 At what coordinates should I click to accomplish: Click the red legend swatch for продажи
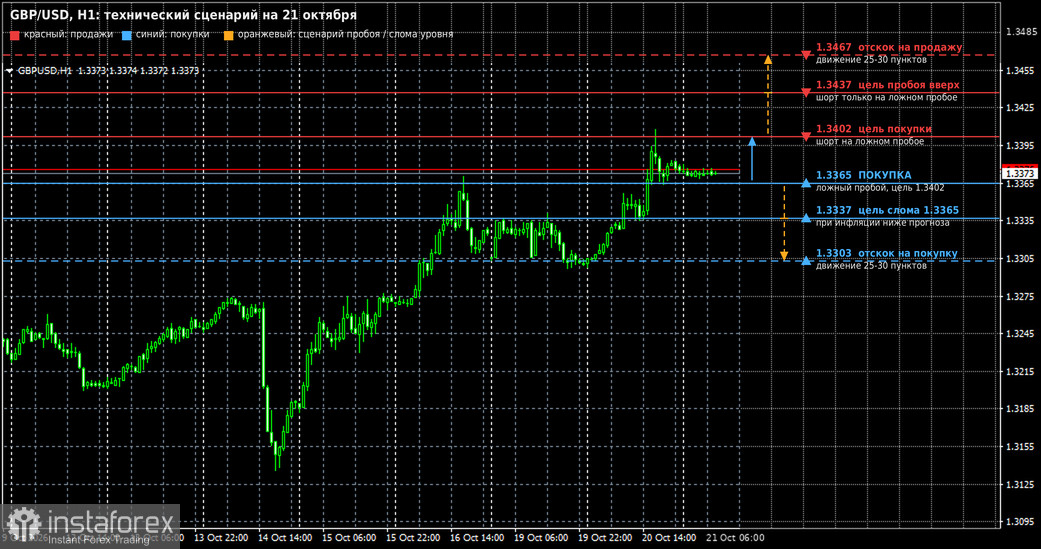15,34
